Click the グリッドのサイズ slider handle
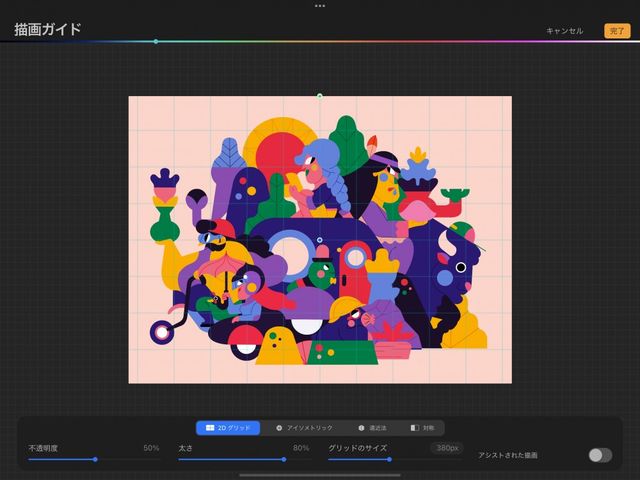 pyautogui.click(x=389, y=460)
